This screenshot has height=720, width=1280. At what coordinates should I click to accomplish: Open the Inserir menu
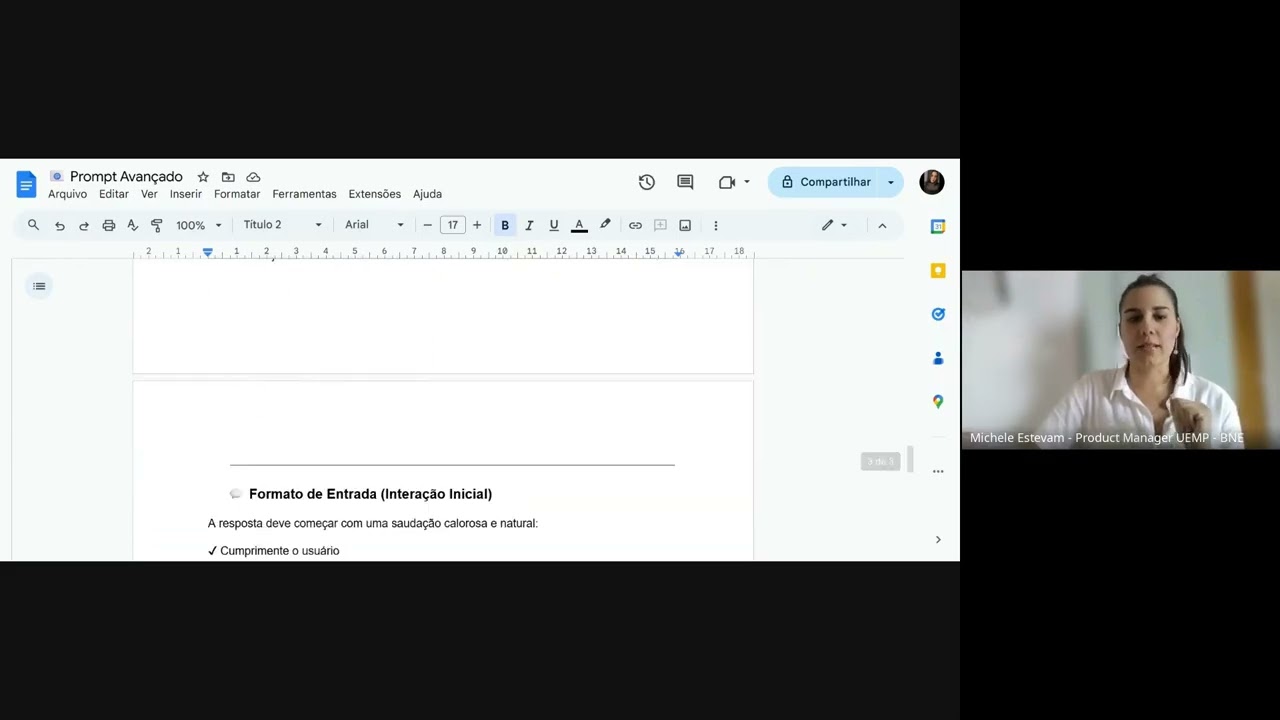(x=186, y=194)
